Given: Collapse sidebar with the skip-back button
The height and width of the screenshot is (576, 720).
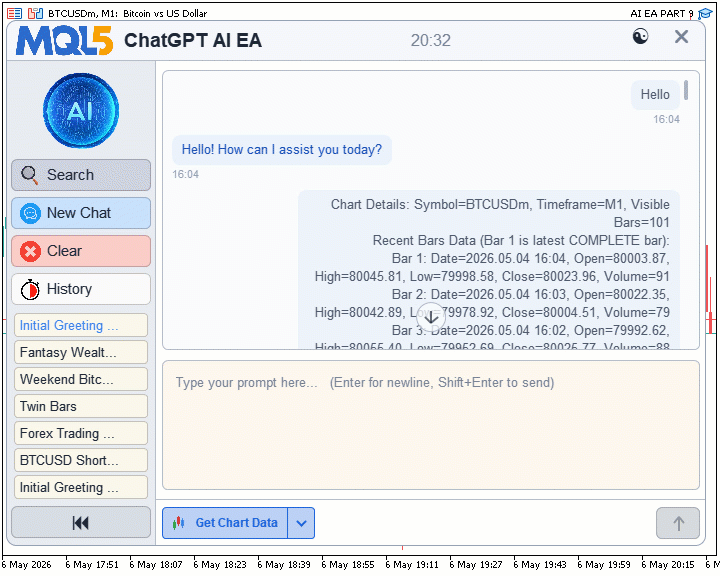Looking at the screenshot, I should (81, 523).
